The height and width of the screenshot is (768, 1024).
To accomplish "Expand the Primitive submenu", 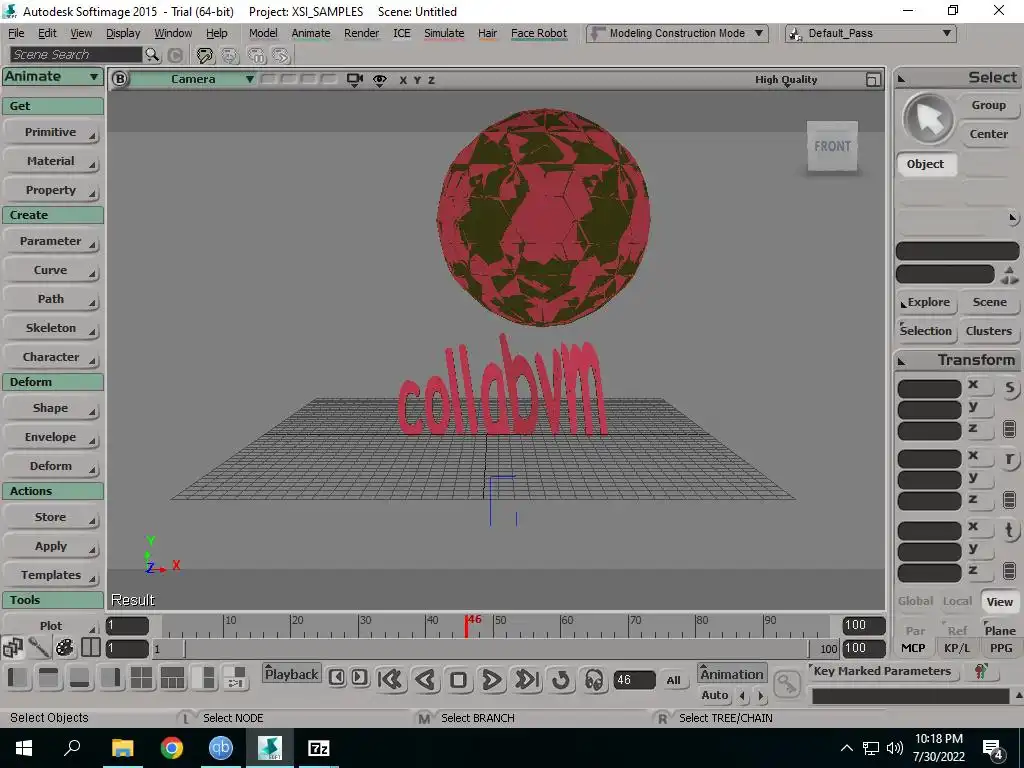I will pyautogui.click(x=52, y=132).
